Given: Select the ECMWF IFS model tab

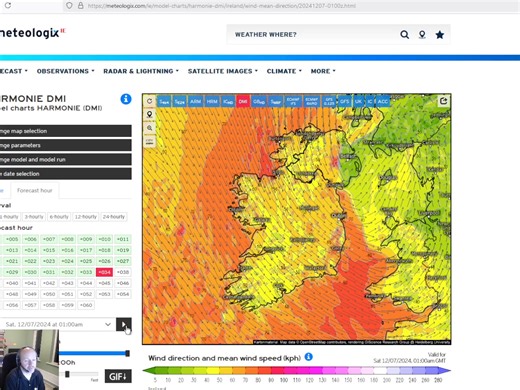Looking at the screenshot, I should point(293,101).
